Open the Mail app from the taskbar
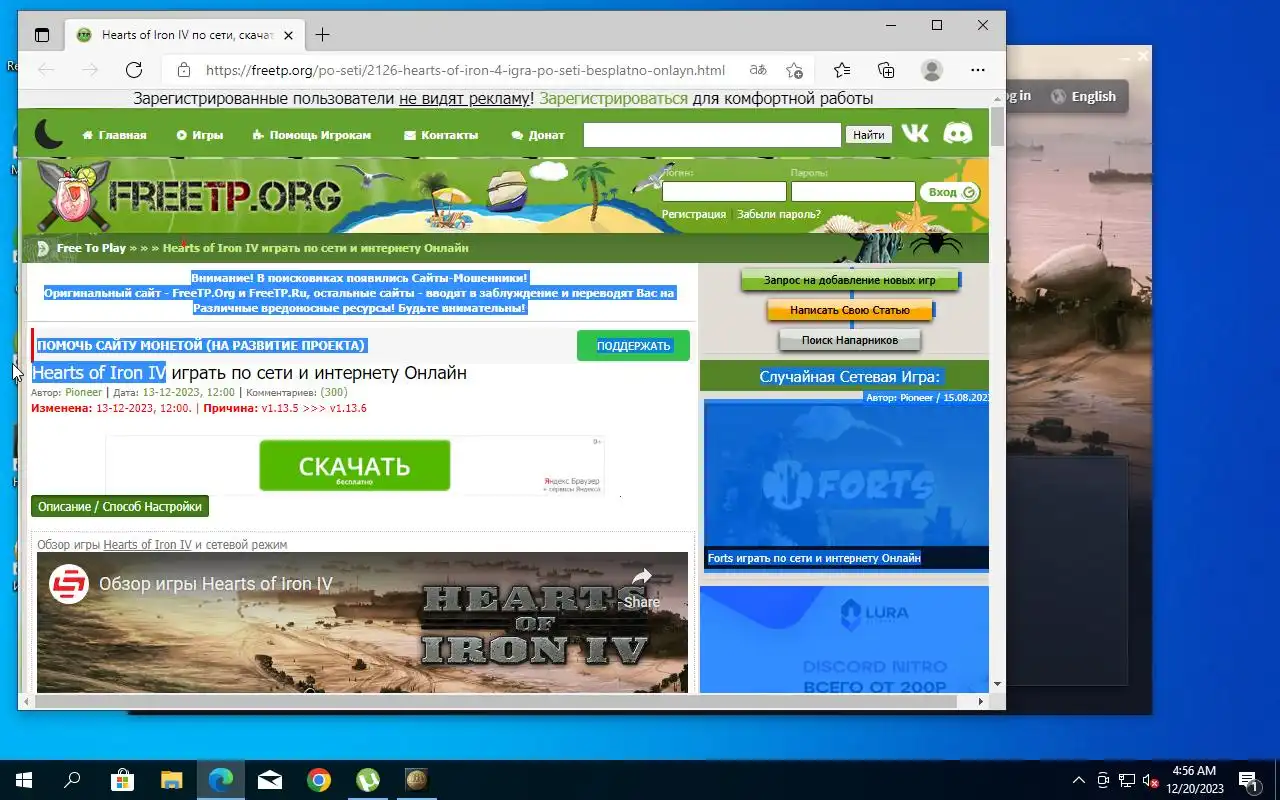 coord(269,780)
